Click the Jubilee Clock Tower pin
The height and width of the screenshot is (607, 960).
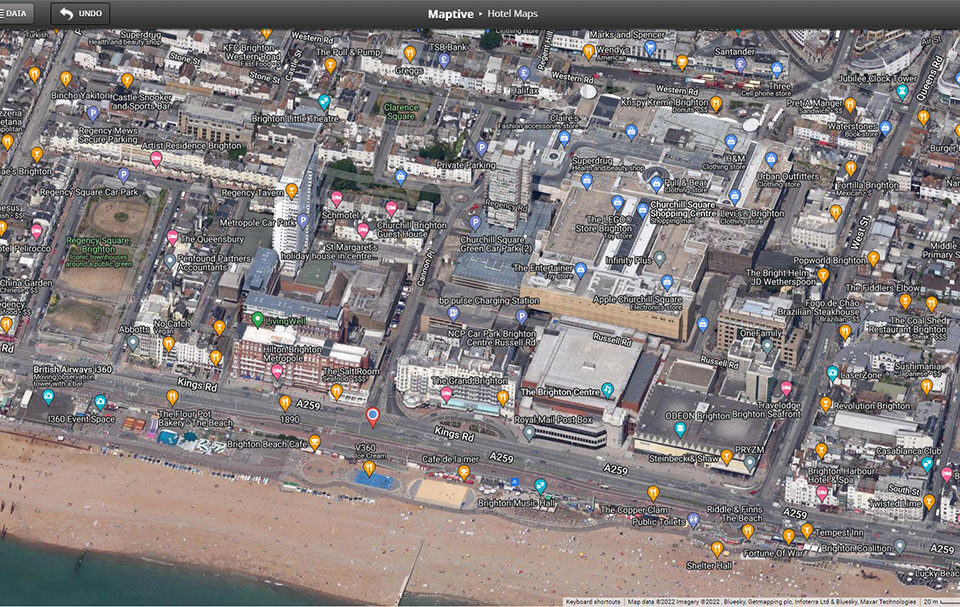tap(902, 92)
